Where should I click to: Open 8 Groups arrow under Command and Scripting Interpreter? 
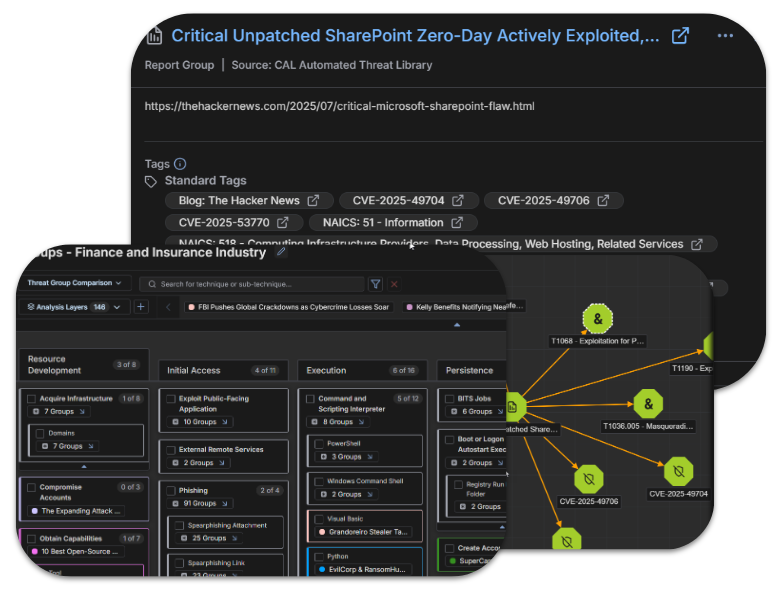361,422
